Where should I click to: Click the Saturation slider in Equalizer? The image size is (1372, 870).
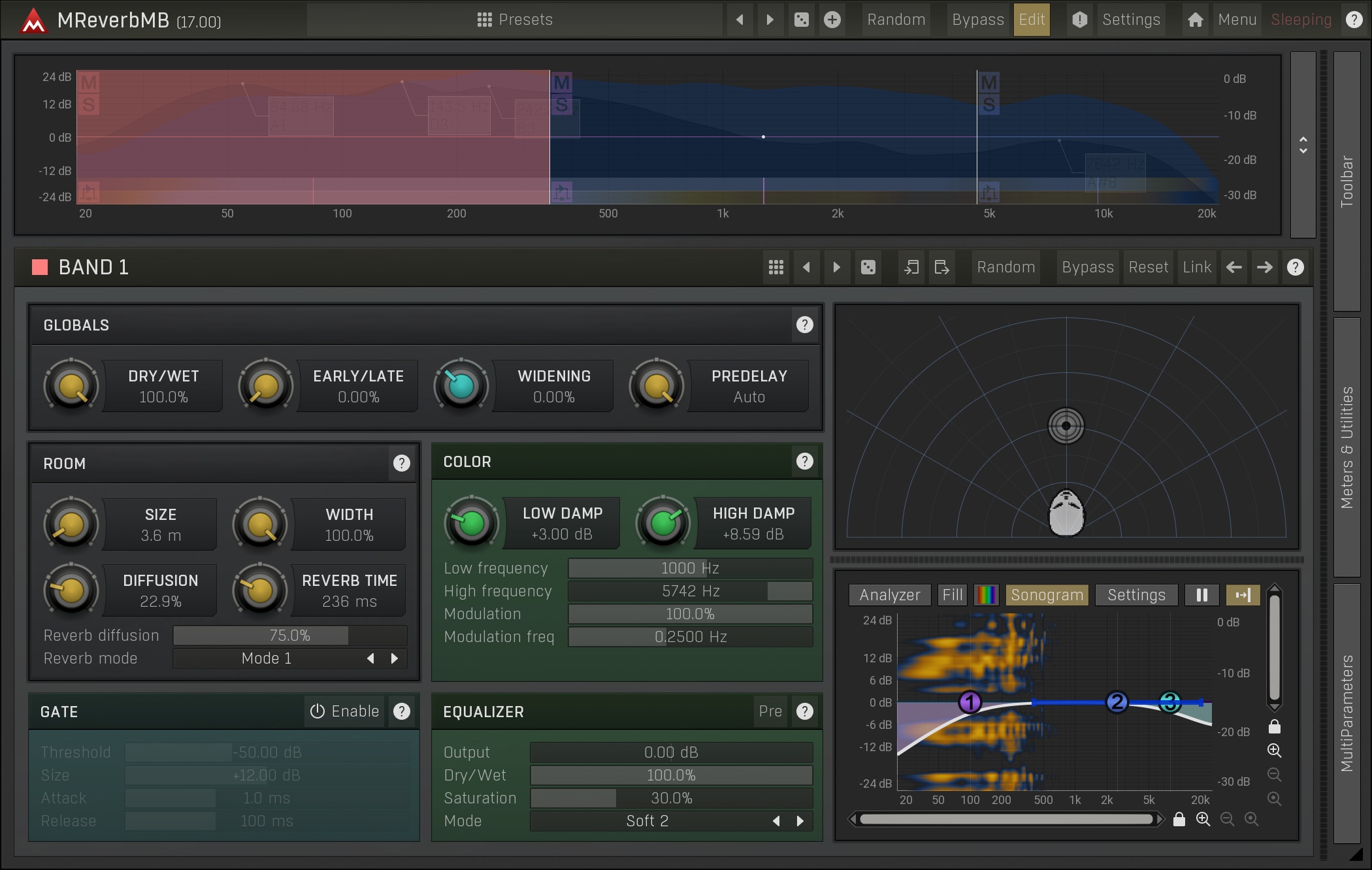click(x=671, y=798)
